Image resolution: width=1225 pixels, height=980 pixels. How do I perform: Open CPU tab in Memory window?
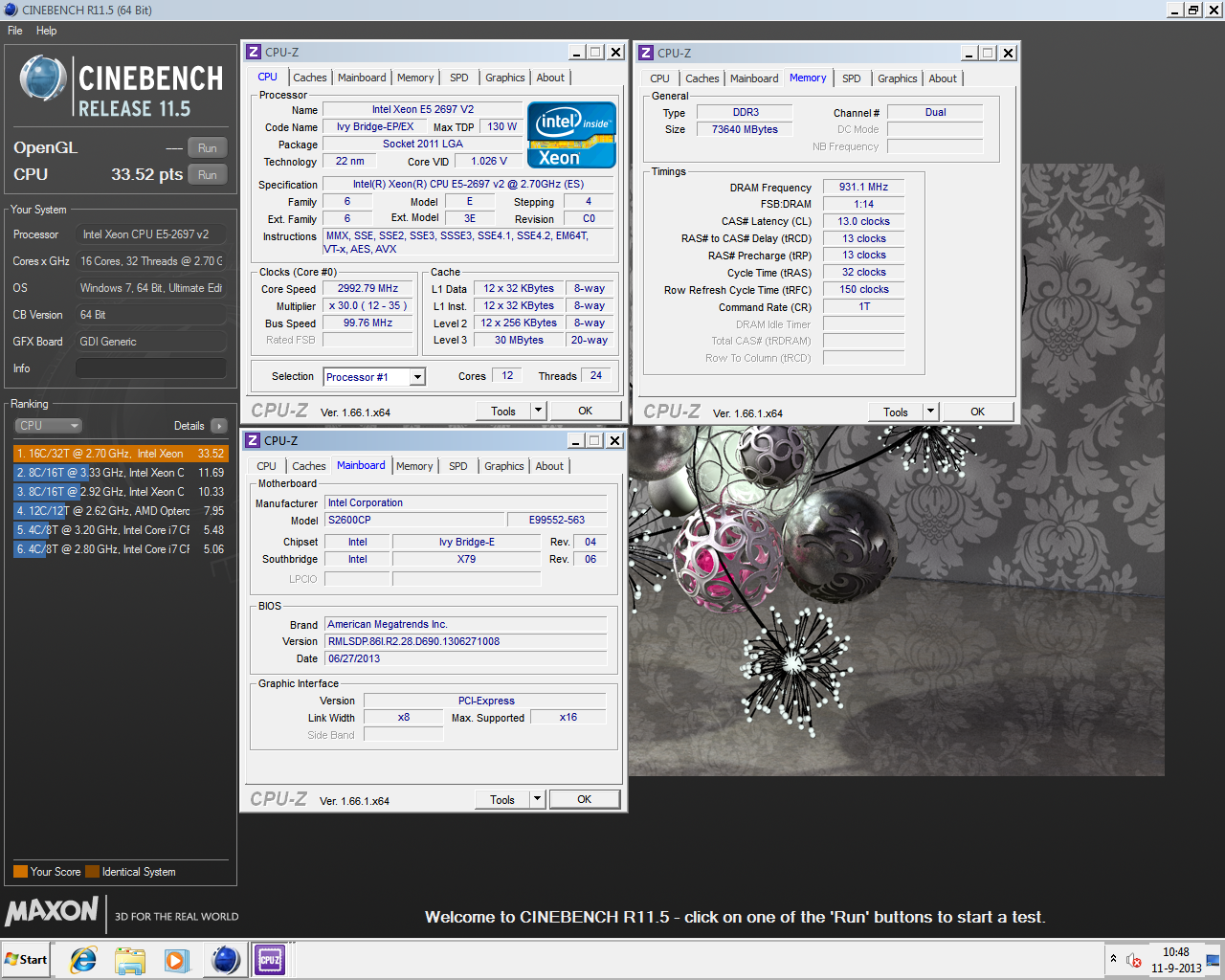click(659, 78)
